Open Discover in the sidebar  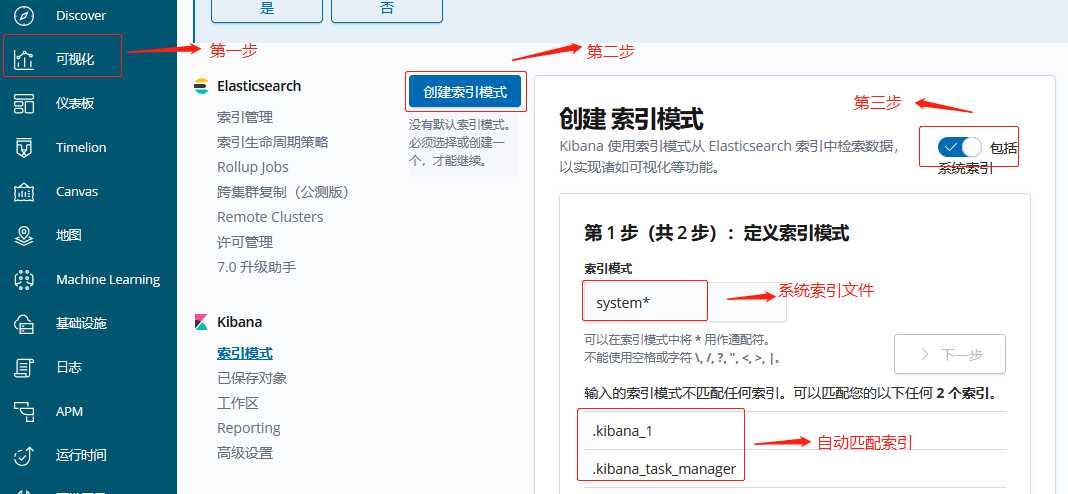pyautogui.click(x=81, y=15)
